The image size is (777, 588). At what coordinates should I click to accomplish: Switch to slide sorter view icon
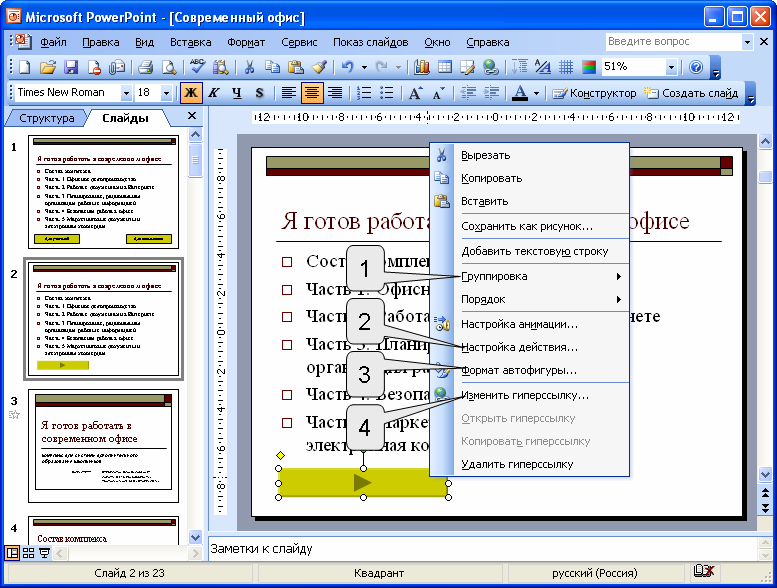point(28,553)
